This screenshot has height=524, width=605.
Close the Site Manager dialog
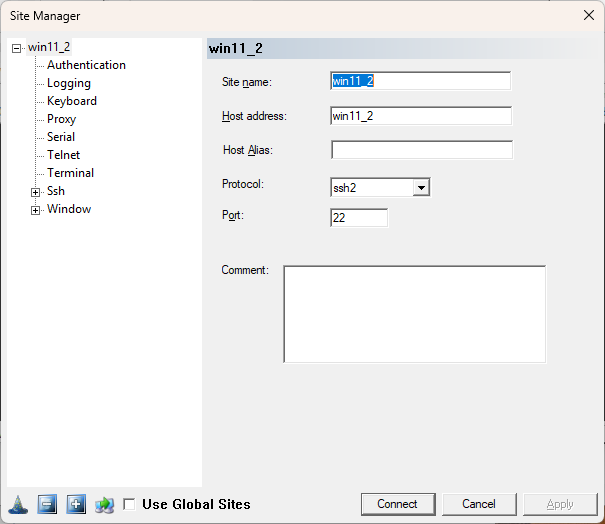point(587,15)
